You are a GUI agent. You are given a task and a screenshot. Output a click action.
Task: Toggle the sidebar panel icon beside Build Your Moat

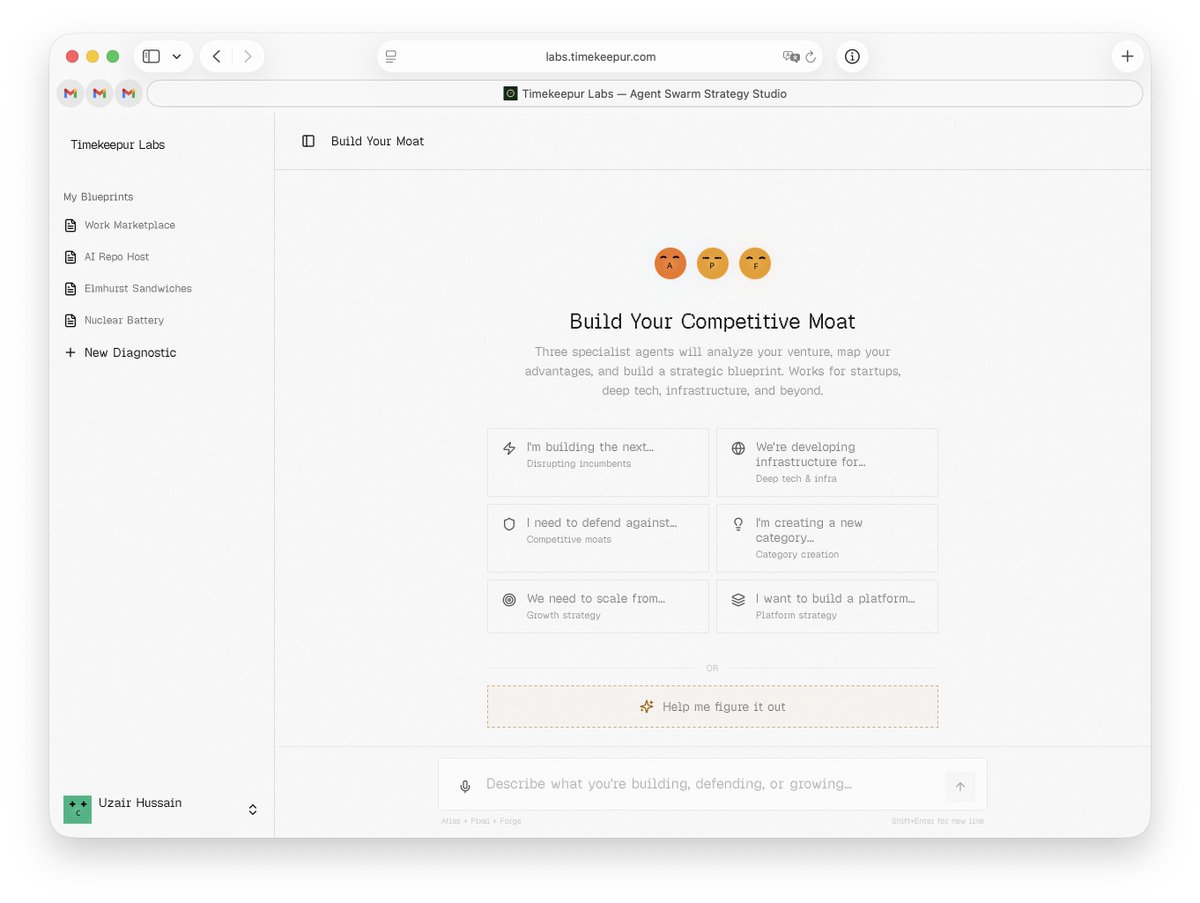click(x=307, y=141)
